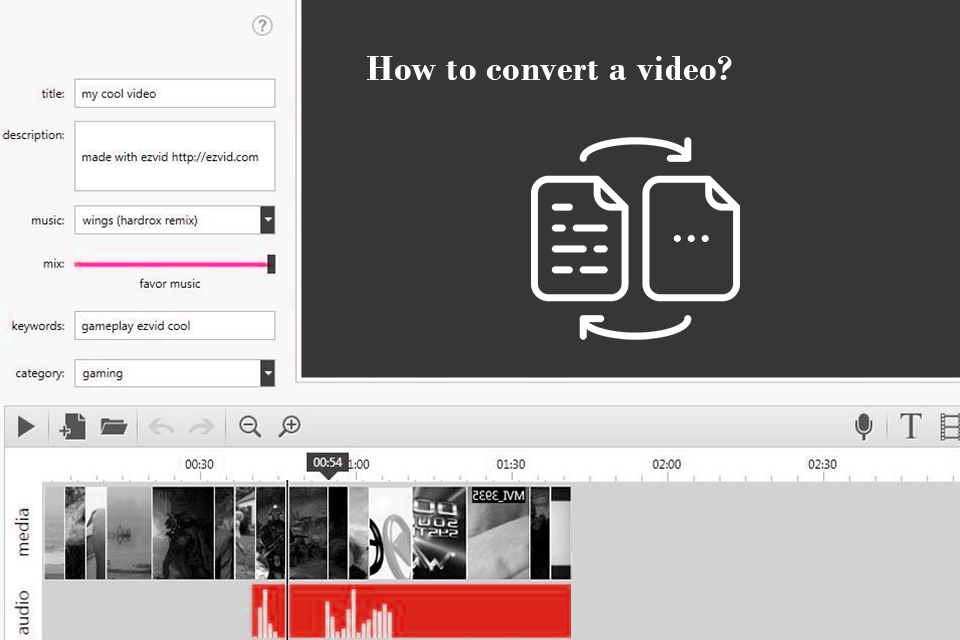Undo the last edit
Viewport: 960px width, 640px height.
(162, 426)
